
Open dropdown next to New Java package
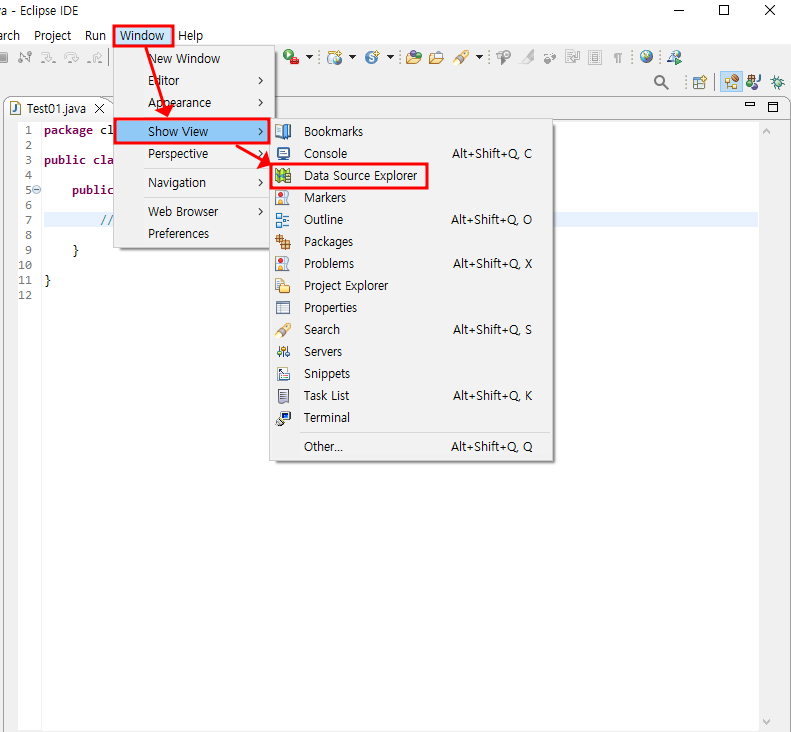point(352,58)
